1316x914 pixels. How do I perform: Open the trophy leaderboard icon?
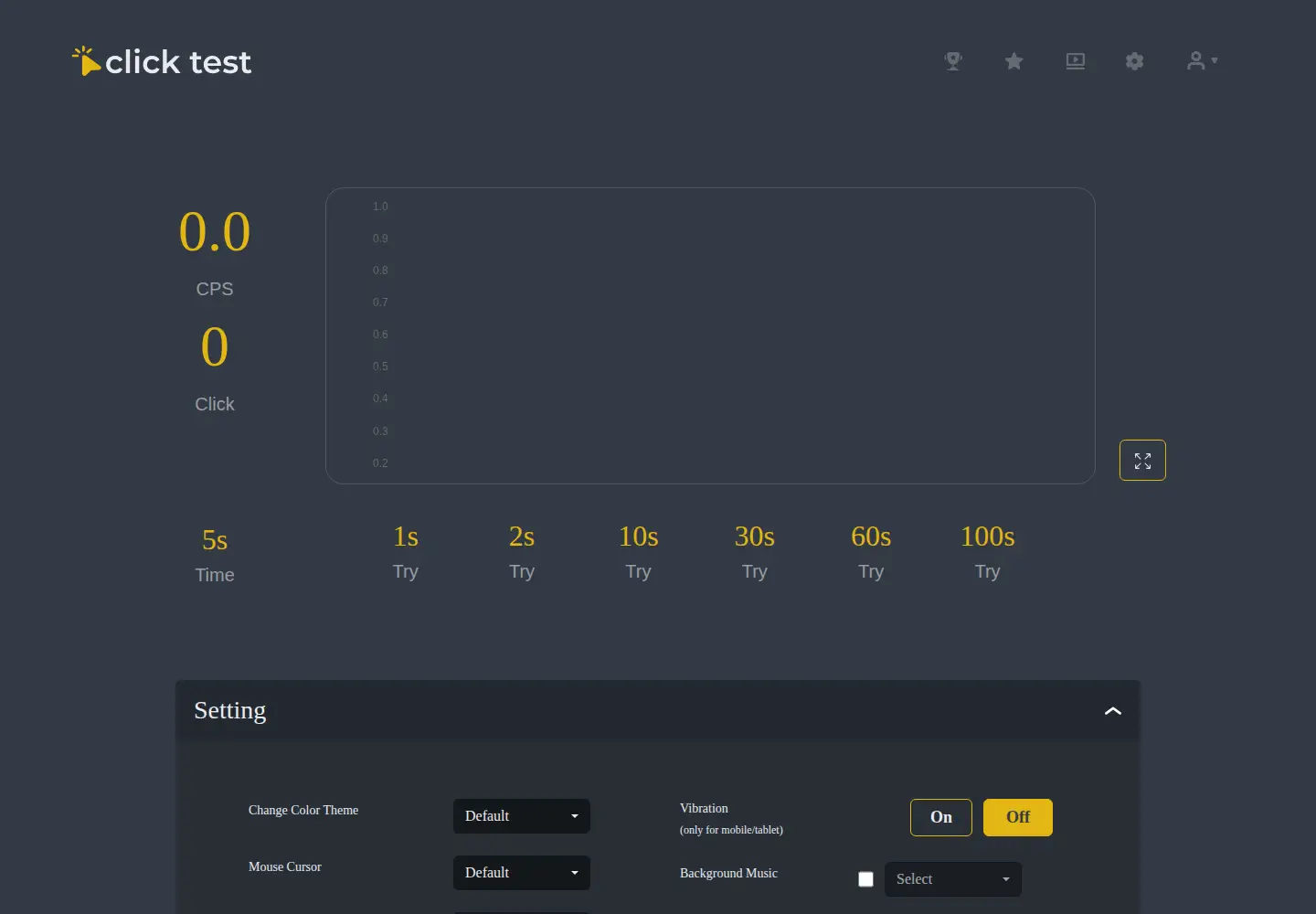[x=953, y=61]
